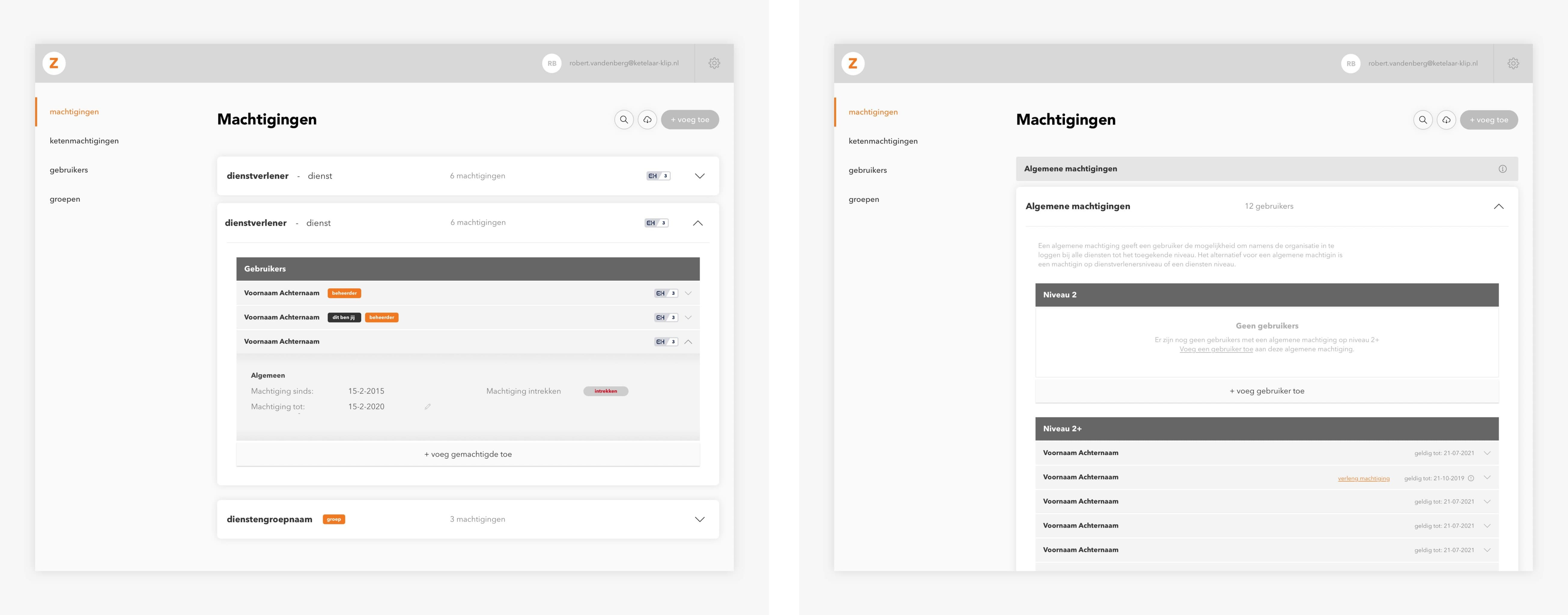Click '+ voeg gemachtigde toe' button
This screenshot has width=1568, height=615.
tap(468, 454)
